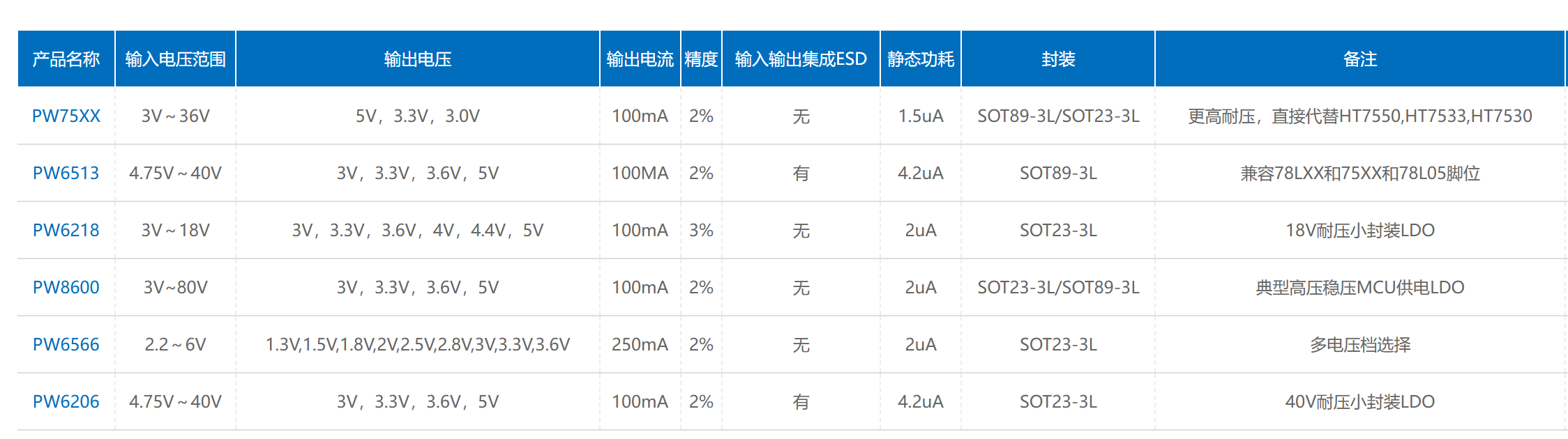This screenshot has width=1568, height=439.
Task: Click the 输入电压范围 column header
Action: (175, 59)
